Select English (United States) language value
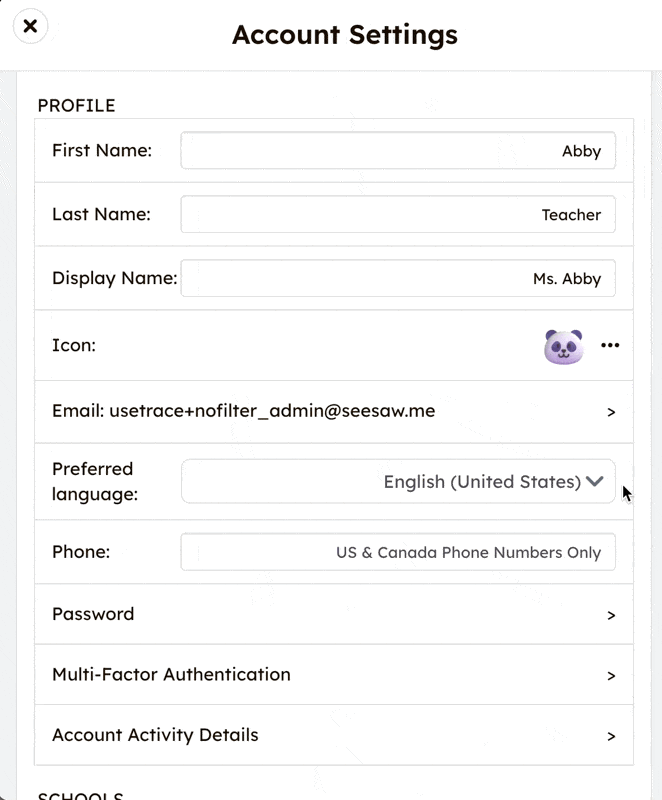This screenshot has width=662, height=800. click(x=484, y=481)
